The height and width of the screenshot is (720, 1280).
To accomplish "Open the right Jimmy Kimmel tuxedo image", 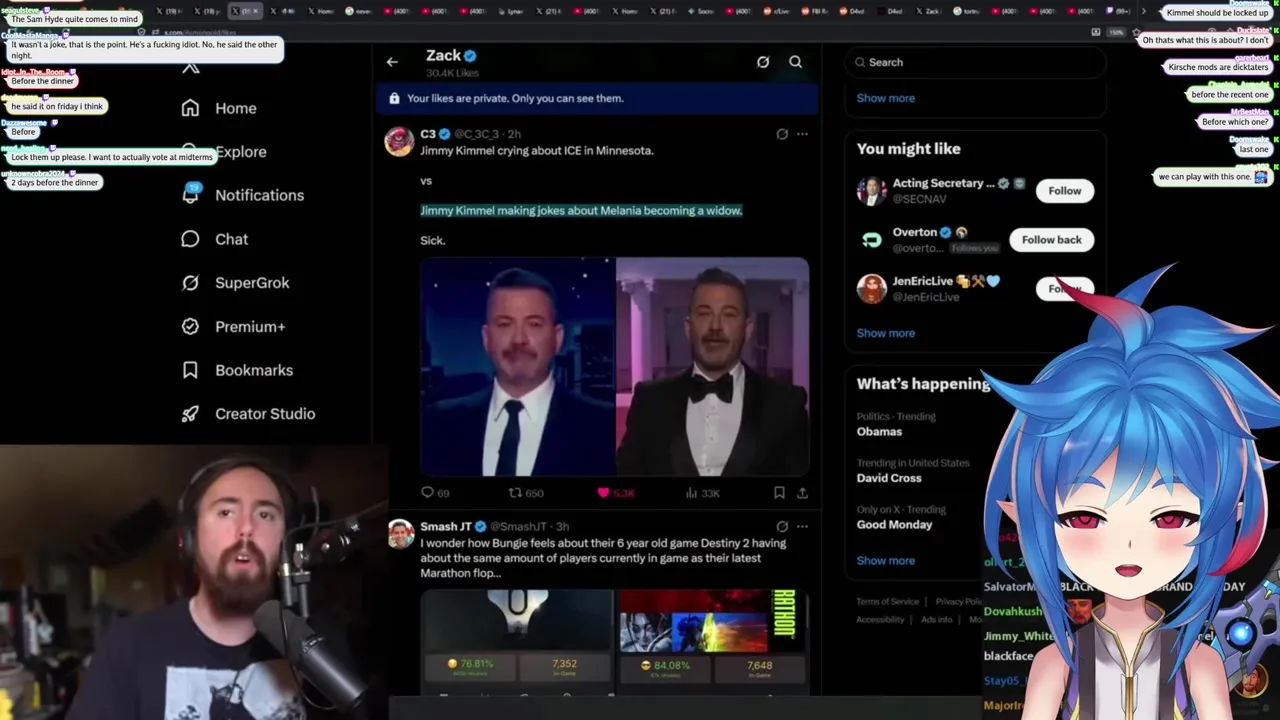I will (712, 367).
